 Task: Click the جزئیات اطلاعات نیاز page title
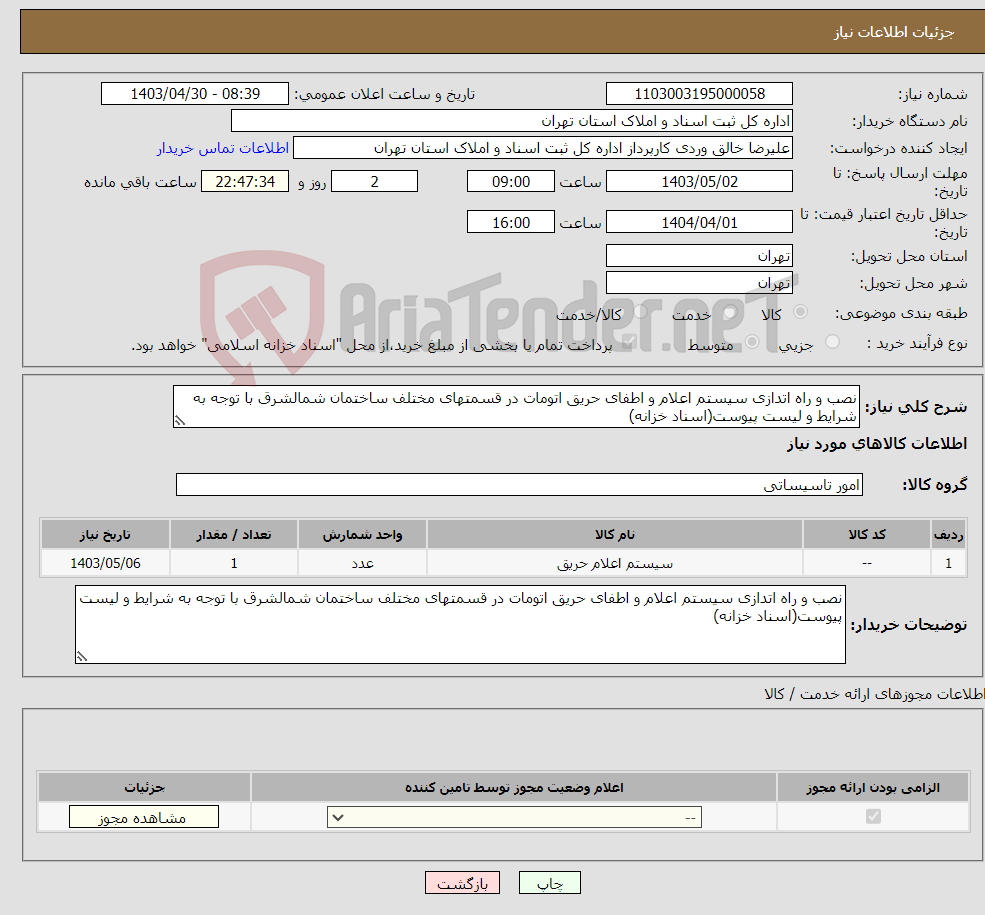pyautogui.click(x=894, y=32)
